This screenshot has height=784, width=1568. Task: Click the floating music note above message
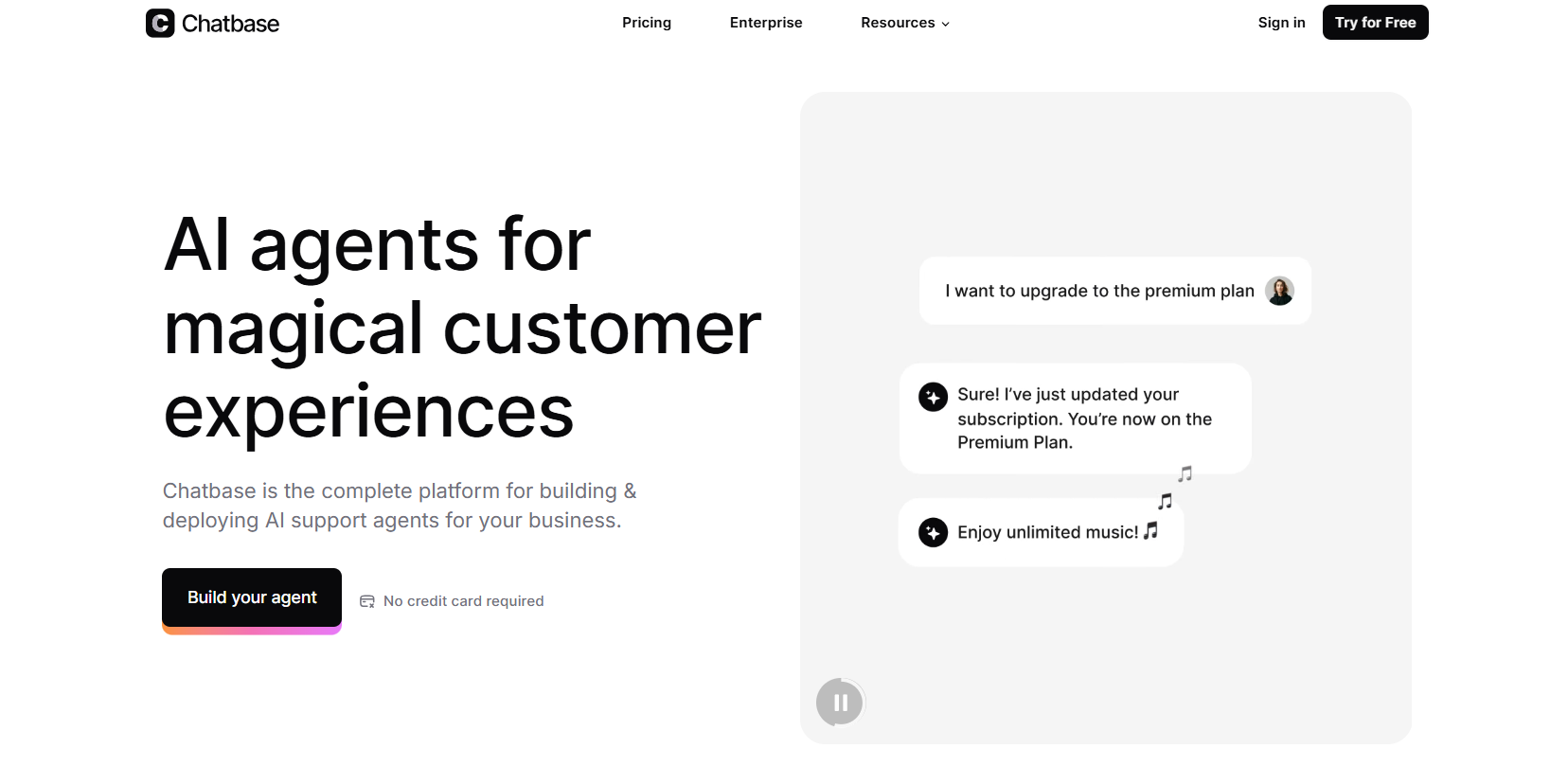(1166, 501)
